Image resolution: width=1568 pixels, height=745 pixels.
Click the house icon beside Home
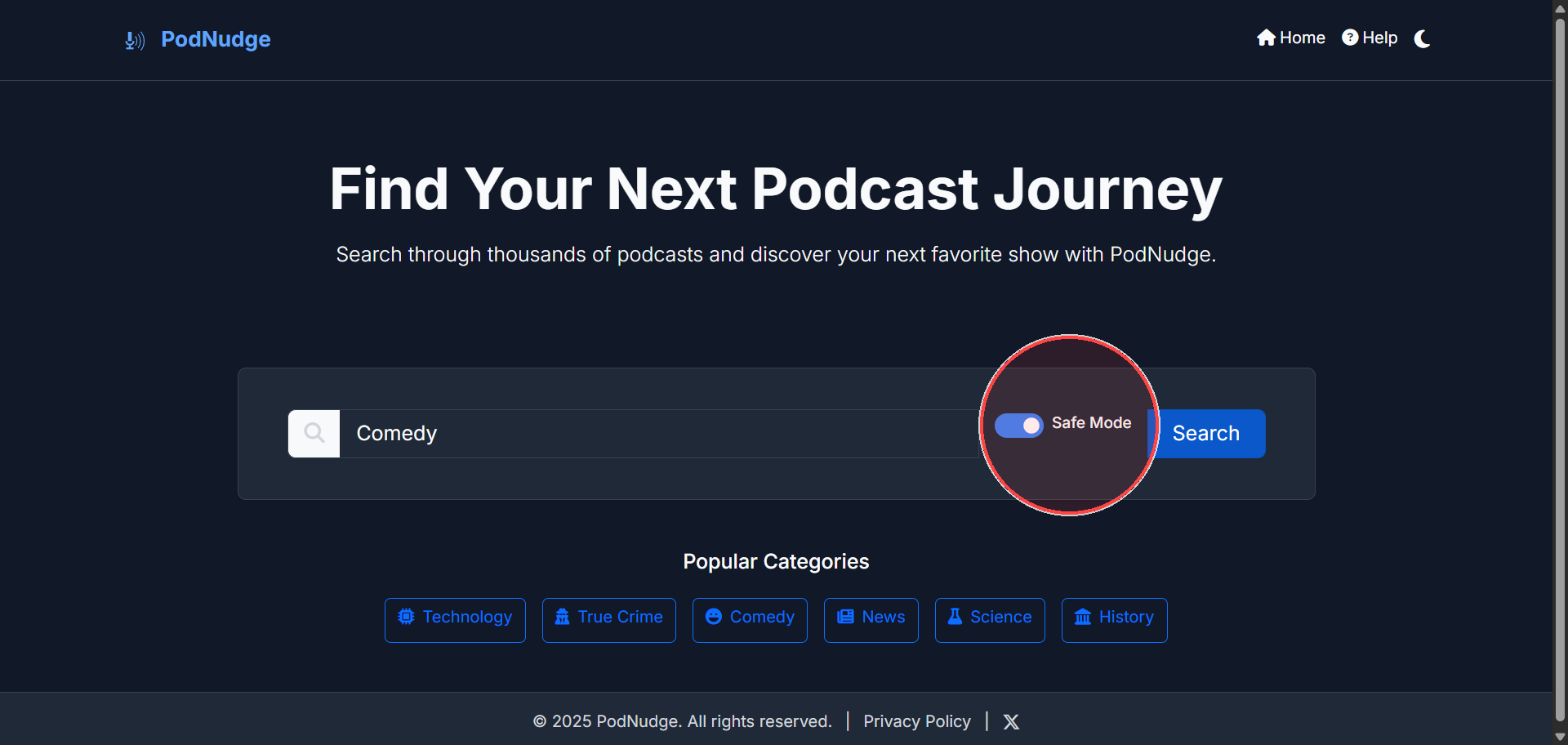click(1266, 38)
